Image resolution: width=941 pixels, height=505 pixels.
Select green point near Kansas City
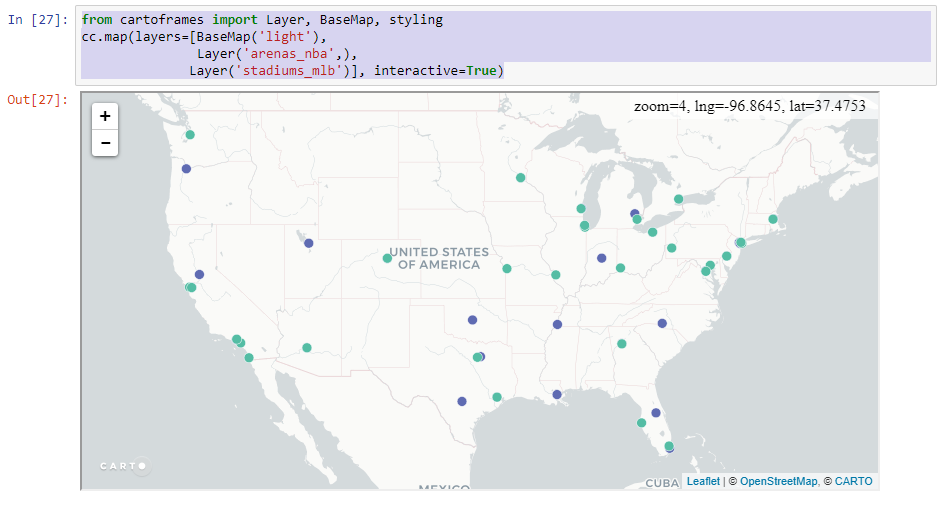point(507,268)
